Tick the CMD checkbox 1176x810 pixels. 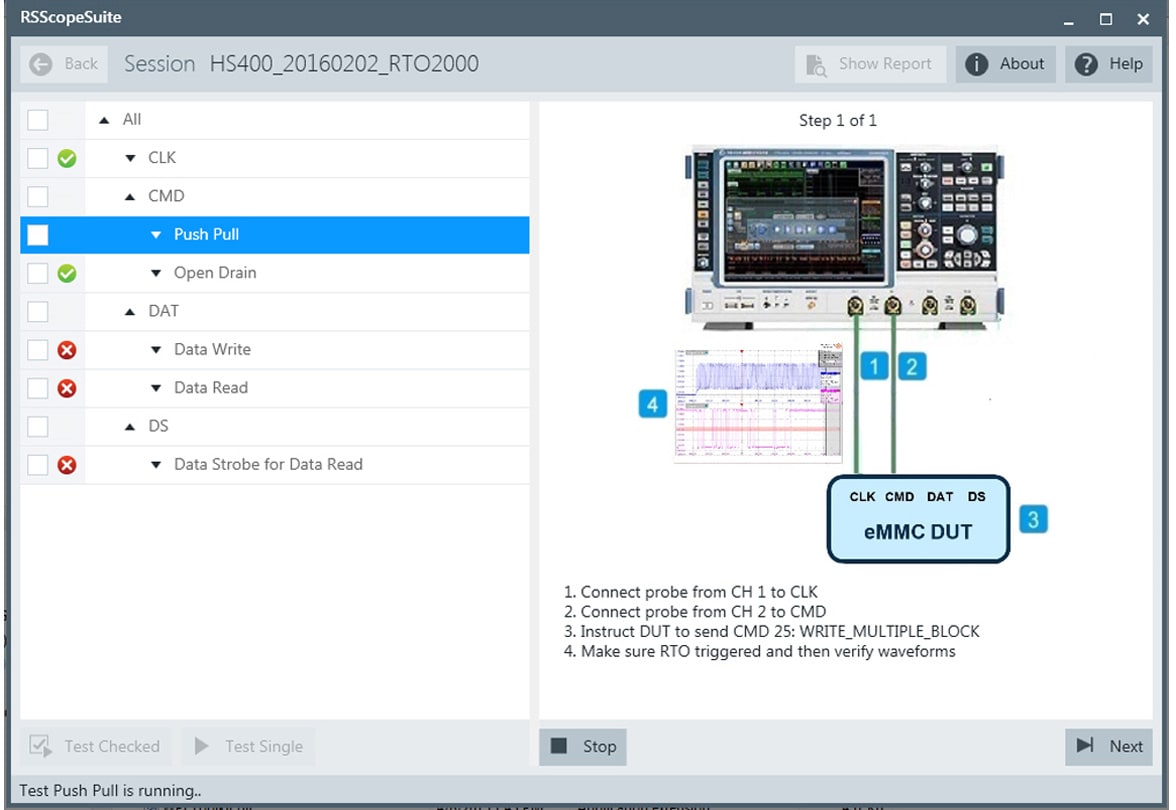click(38, 196)
